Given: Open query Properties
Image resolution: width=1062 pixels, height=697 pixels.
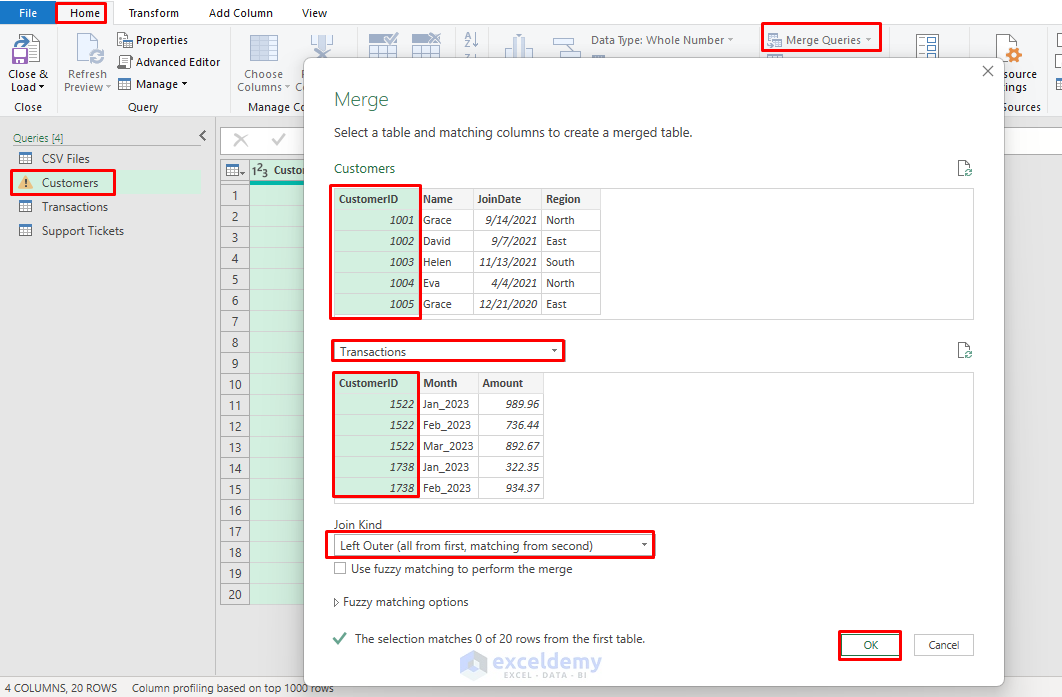Looking at the screenshot, I should click(x=152, y=40).
